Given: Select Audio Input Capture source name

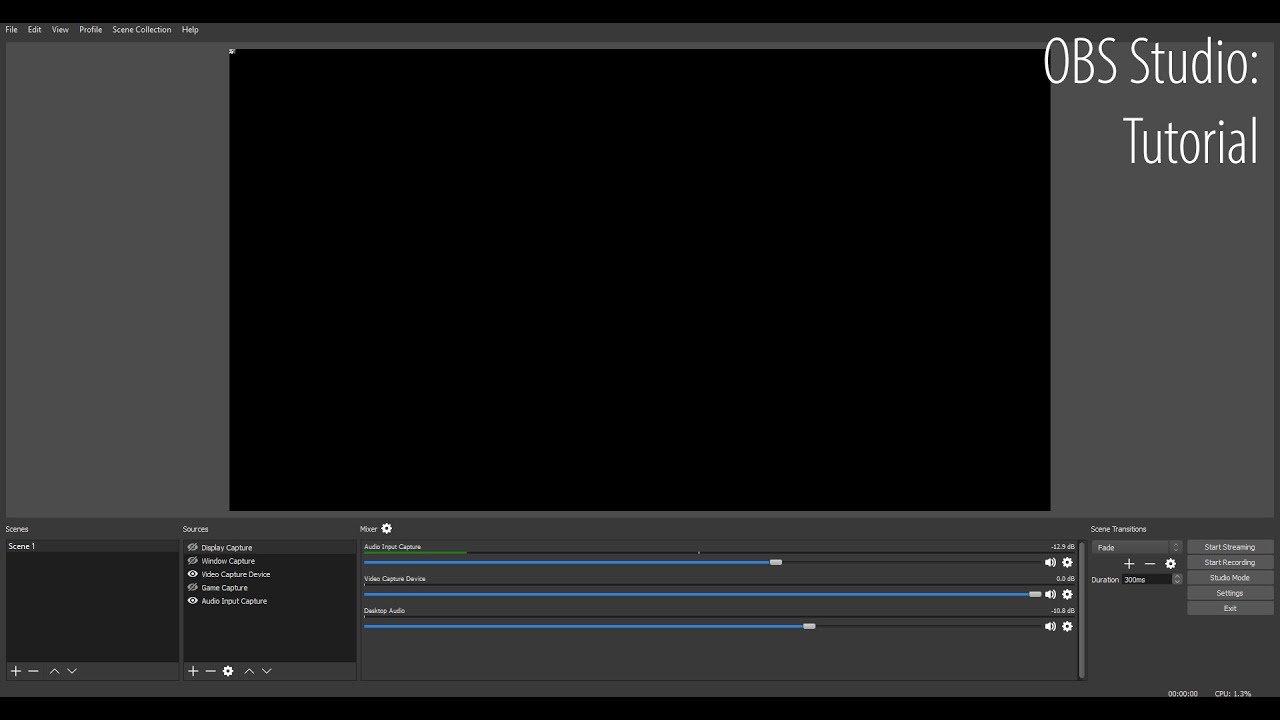Looking at the screenshot, I should [234, 601].
